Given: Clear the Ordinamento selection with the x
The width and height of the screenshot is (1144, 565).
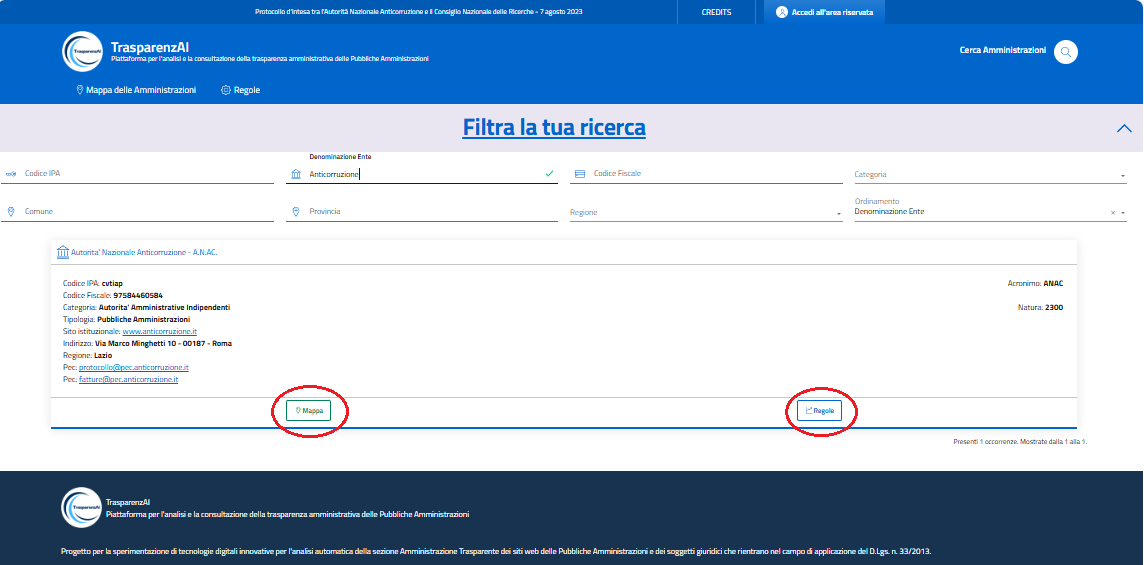Looking at the screenshot, I should [1113, 212].
